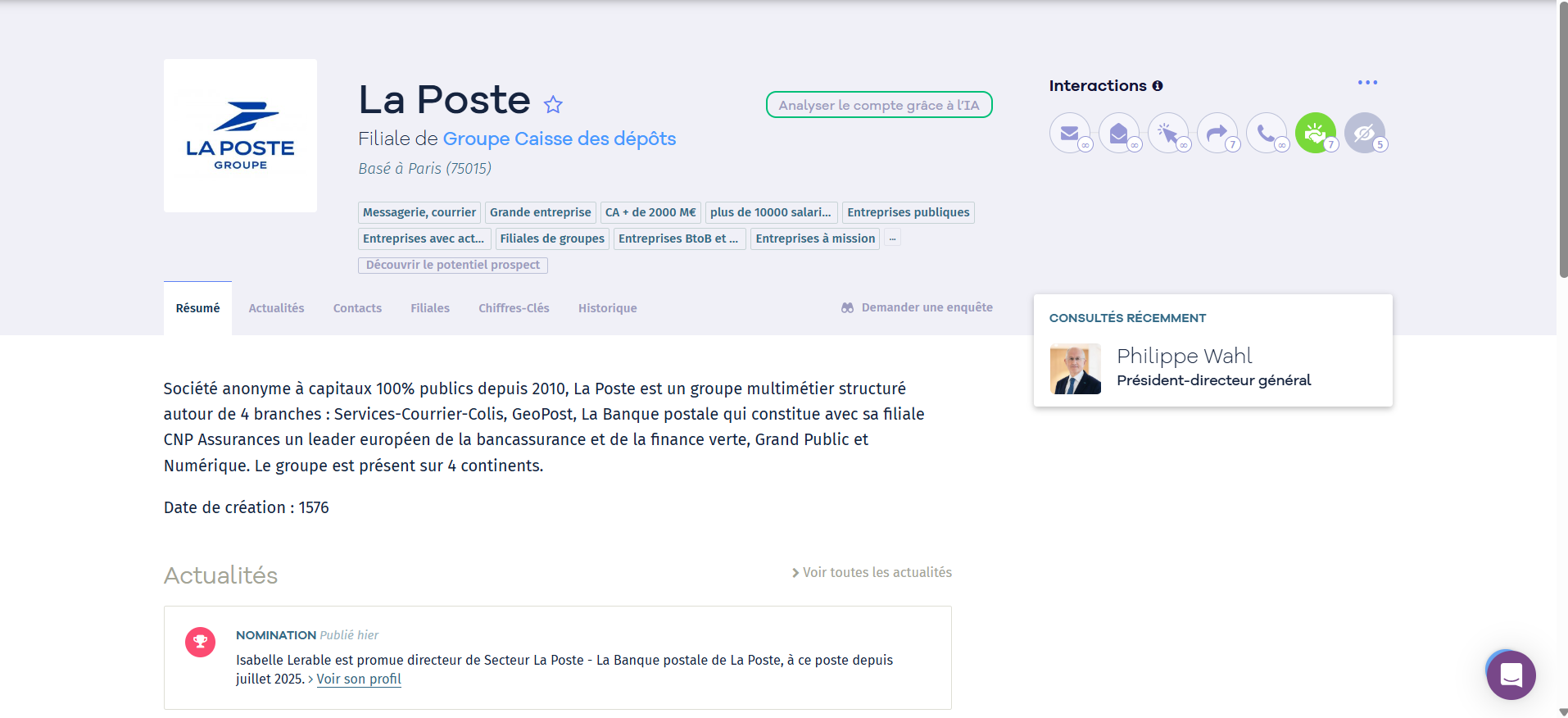The width and height of the screenshot is (1568, 718).
Task: Select the CA + de 2000 M€ tag
Action: tap(650, 212)
